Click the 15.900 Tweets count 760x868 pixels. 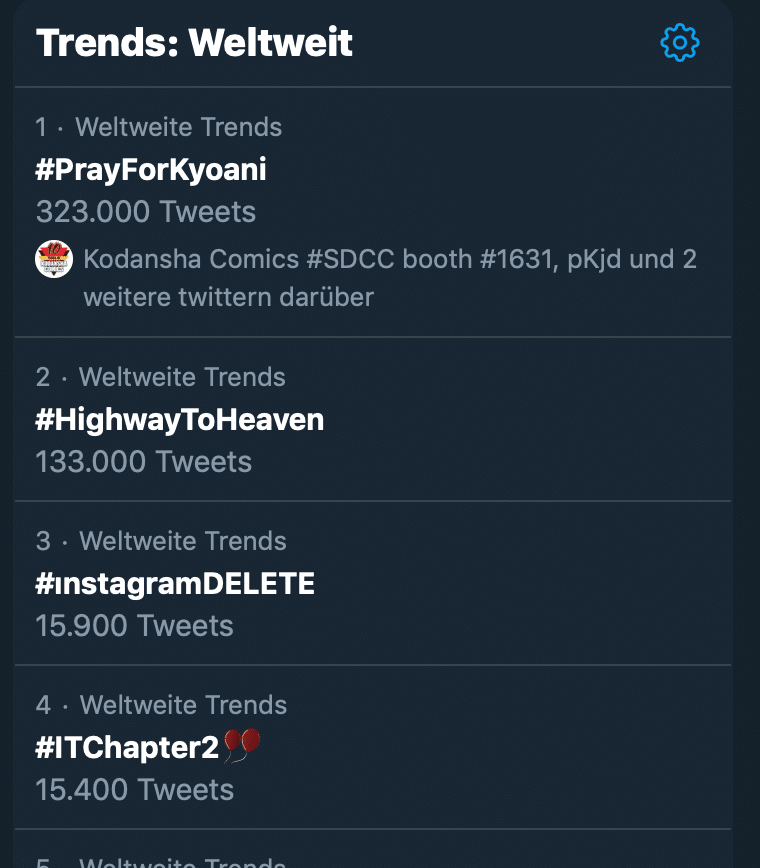click(x=135, y=626)
